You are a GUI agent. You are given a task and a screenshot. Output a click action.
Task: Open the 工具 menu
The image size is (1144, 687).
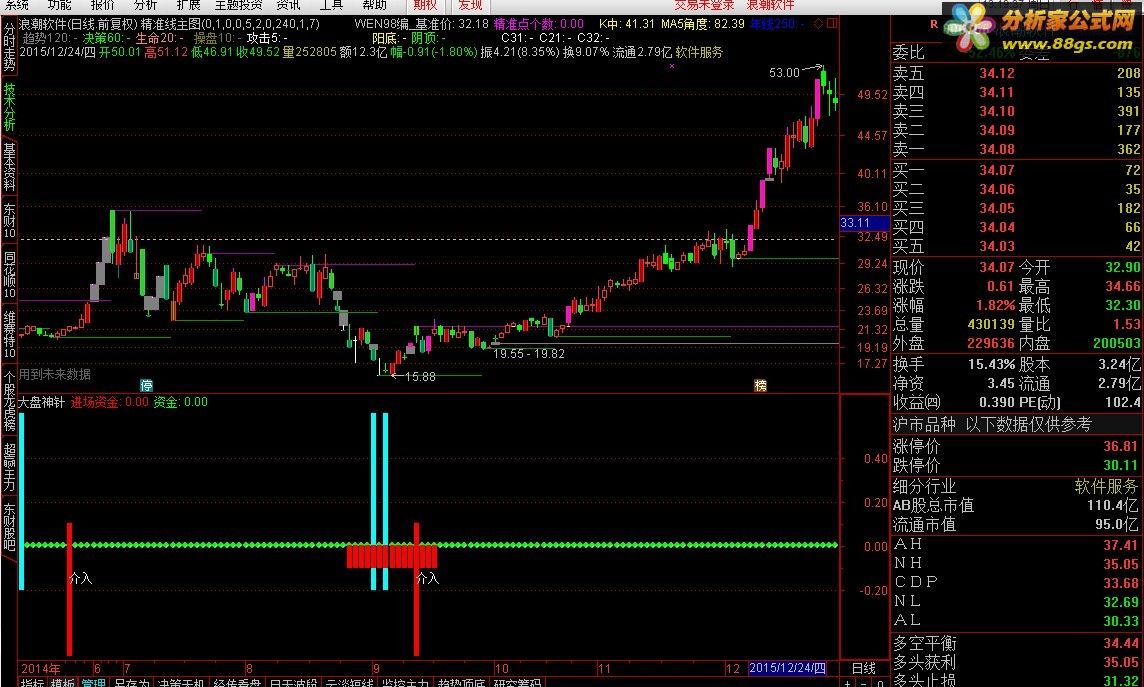tap(331, 5)
